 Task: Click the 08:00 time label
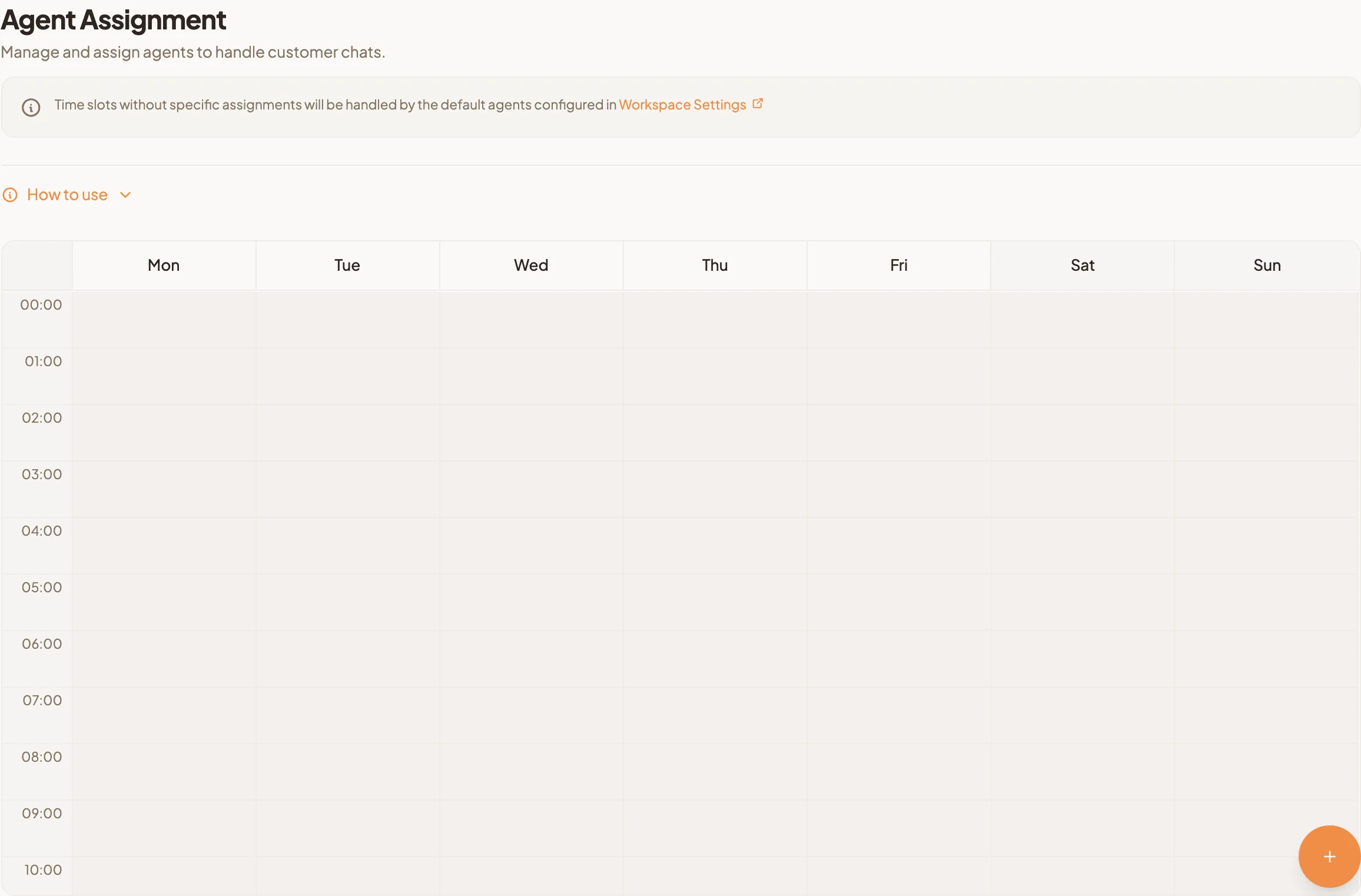point(42,757)
